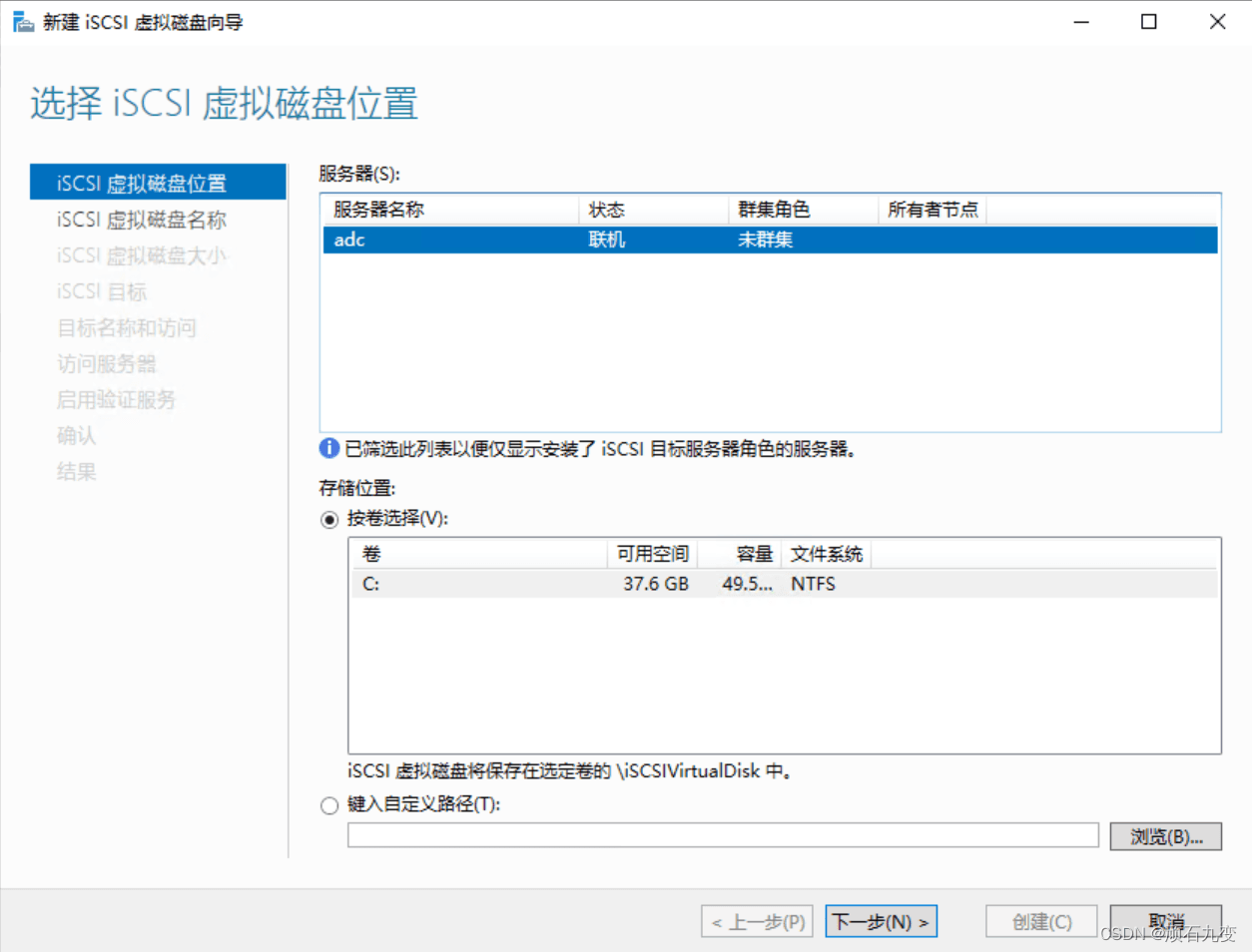1252x952 pixels.
Task: Click the 创建(C) button
Action: pyautogui.click(x=1041, y=921)
